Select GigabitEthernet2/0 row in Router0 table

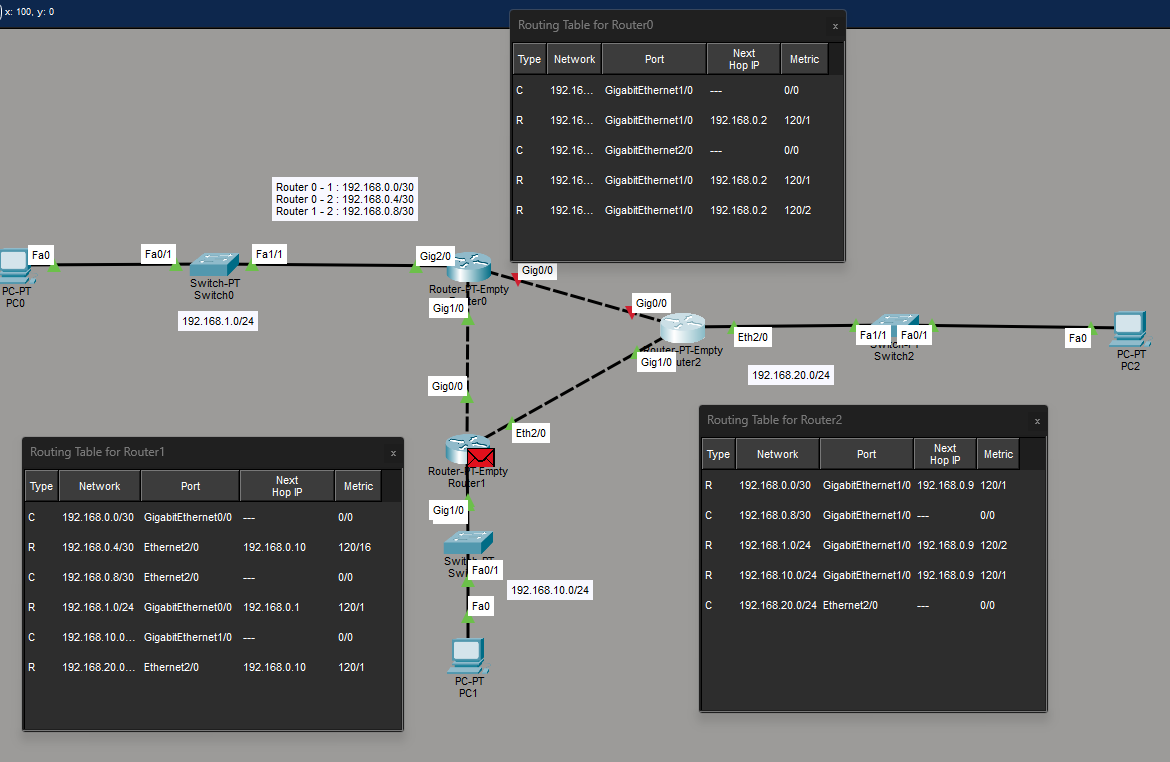672,150
